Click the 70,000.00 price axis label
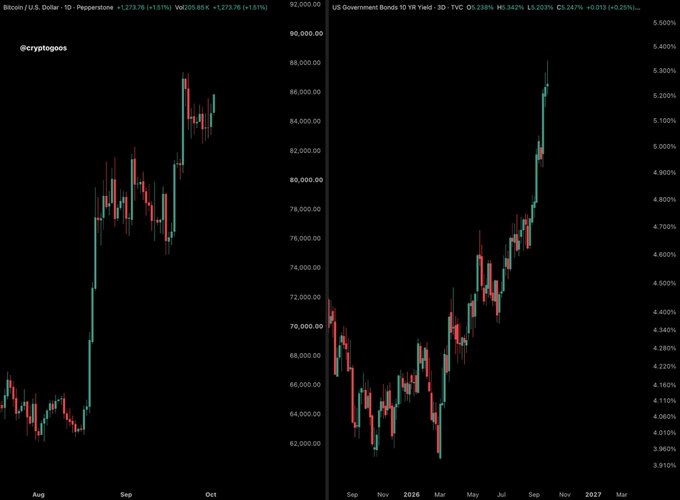This screenshot has height=500, width=680. [x=306, y=326]
